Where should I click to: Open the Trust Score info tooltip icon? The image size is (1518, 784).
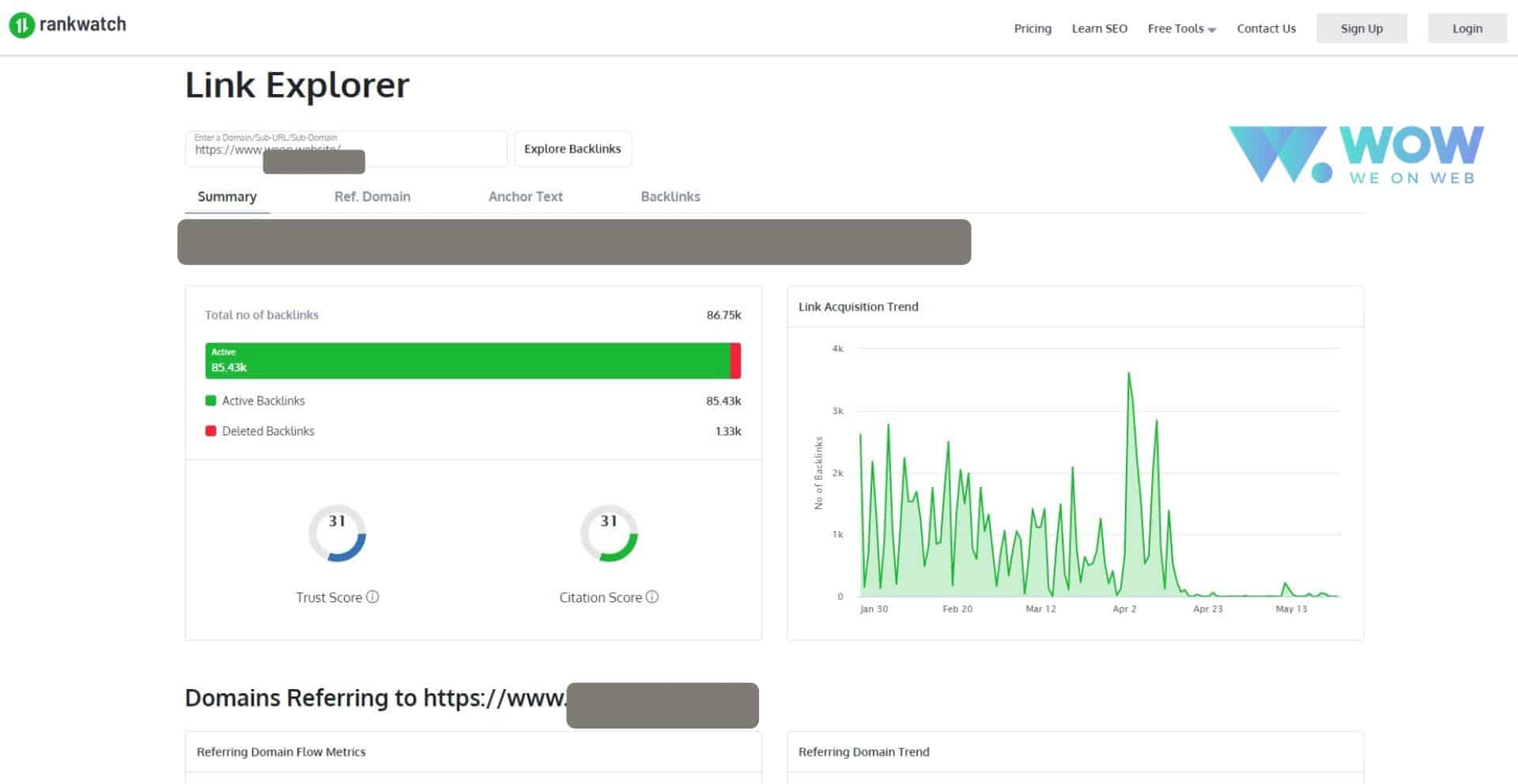point(373,597)
